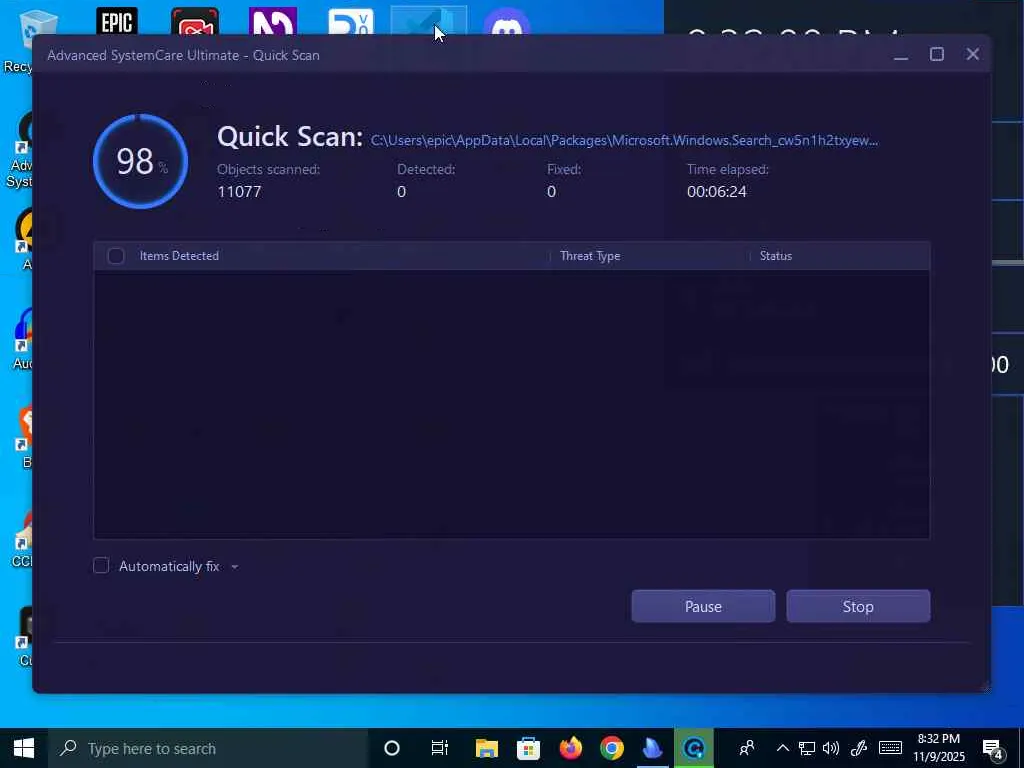This screenshot has width=1024, height=768.
Task: Tick the select-all Items Detected checkbox
Action: (x=116, y=256)
